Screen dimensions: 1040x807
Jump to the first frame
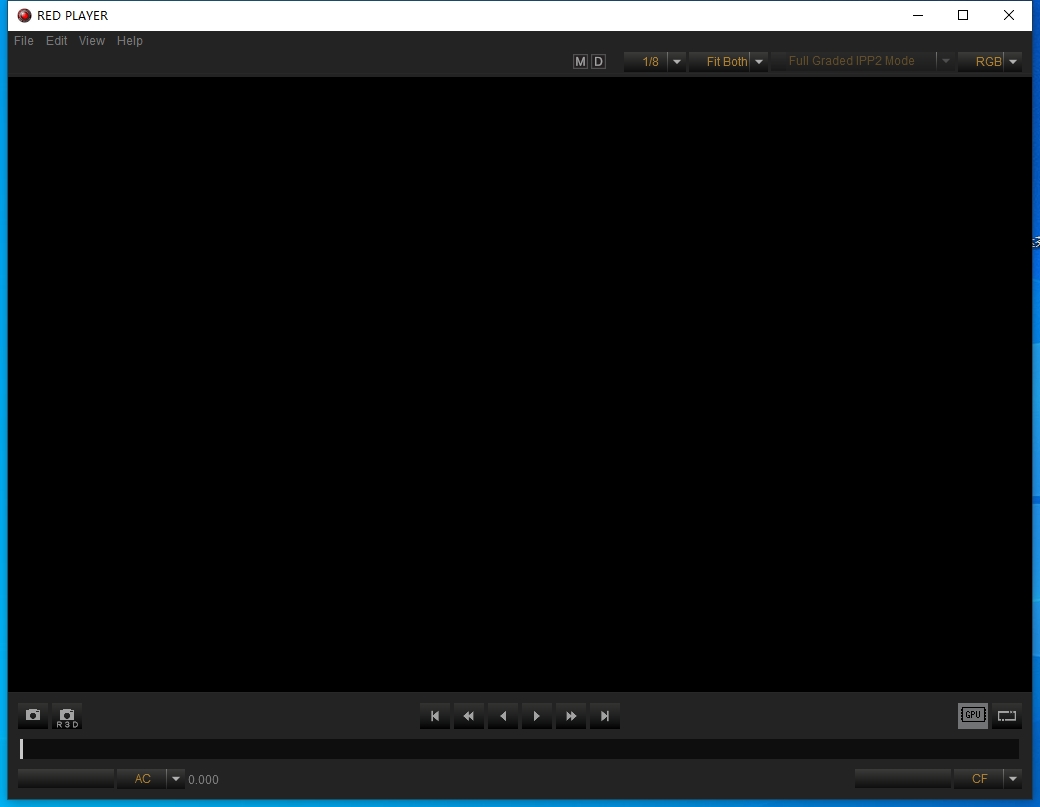[435, 716]
